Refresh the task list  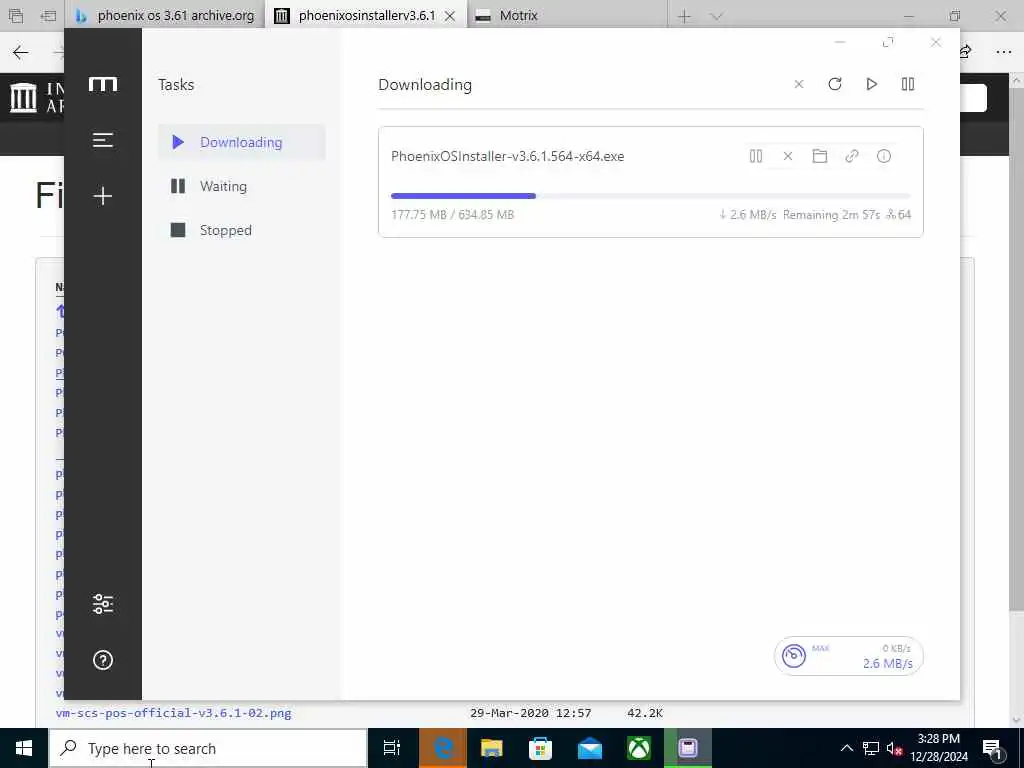[x=835, y=84]
